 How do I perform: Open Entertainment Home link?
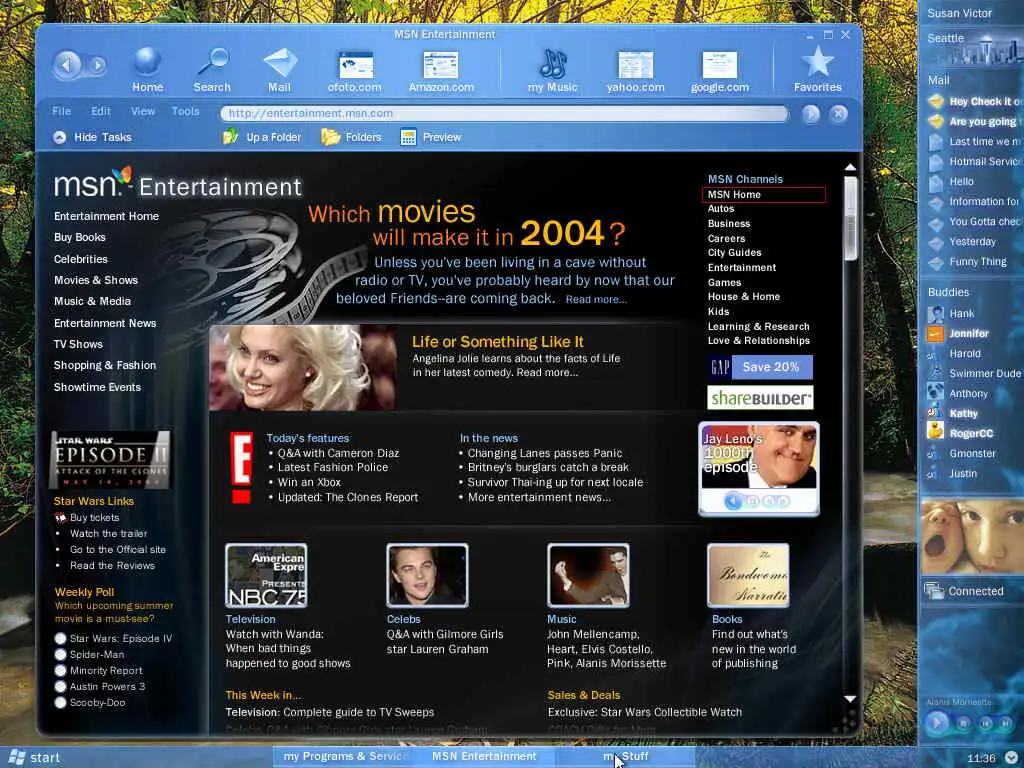[x=106, y=216]
